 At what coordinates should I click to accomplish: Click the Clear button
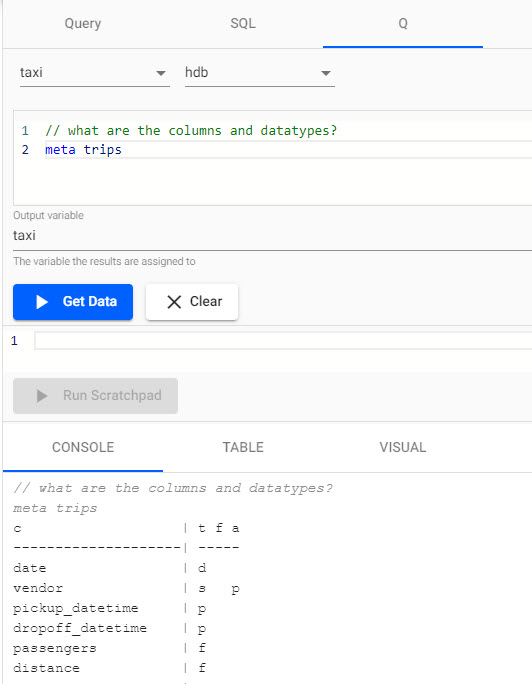(192, 302)
